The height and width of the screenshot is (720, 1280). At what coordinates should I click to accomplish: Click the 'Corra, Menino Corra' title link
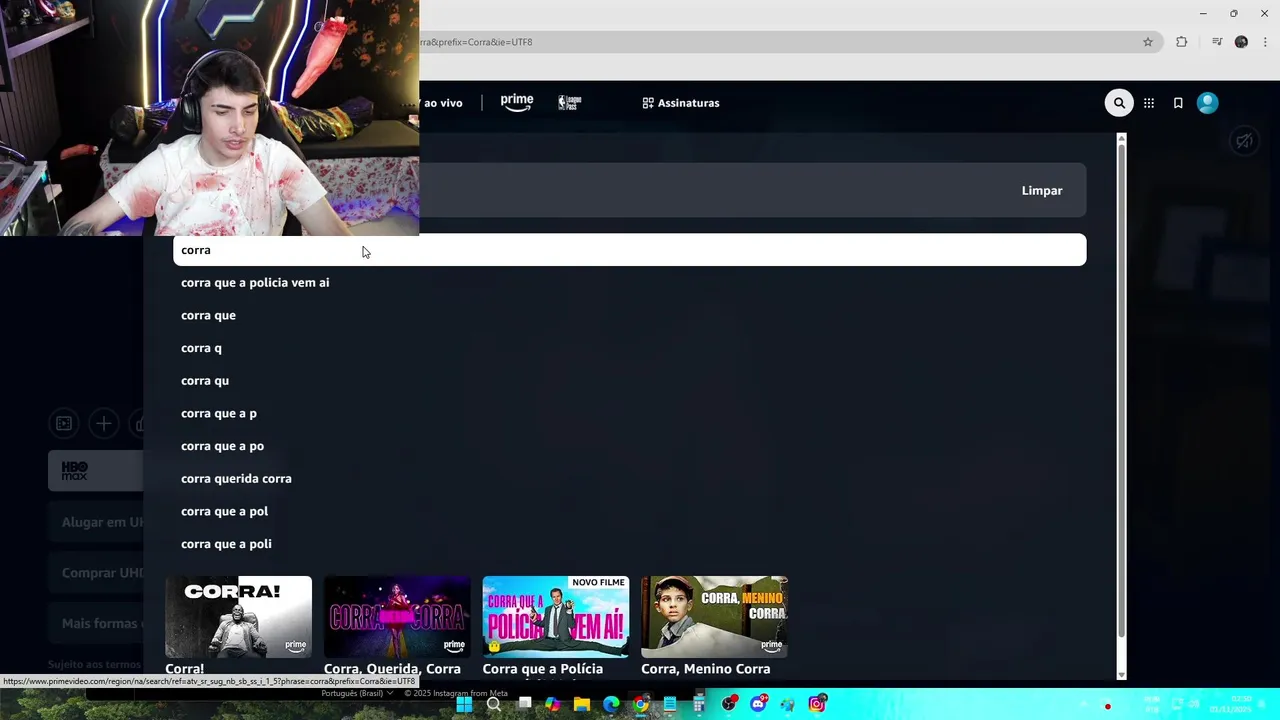pos(706,669)
